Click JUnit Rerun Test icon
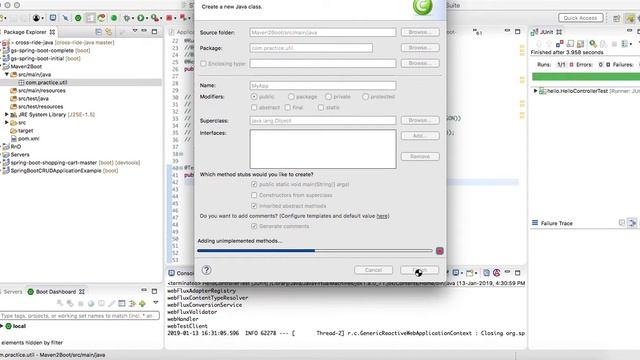Image resolution: width=640 pixels, height=360 pixels. coord(593,44)
